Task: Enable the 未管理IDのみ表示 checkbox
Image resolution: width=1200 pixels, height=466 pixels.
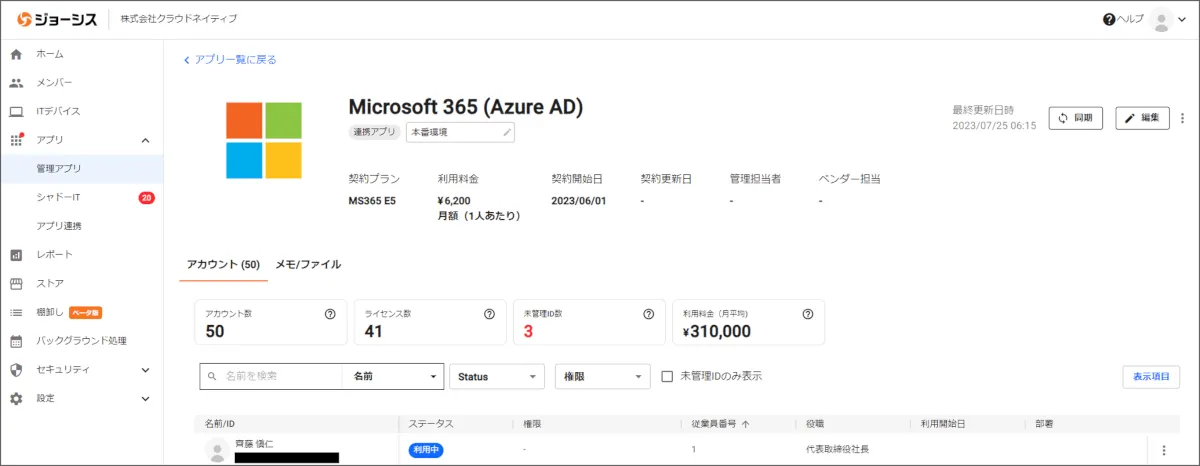Action: pos(668,376)
